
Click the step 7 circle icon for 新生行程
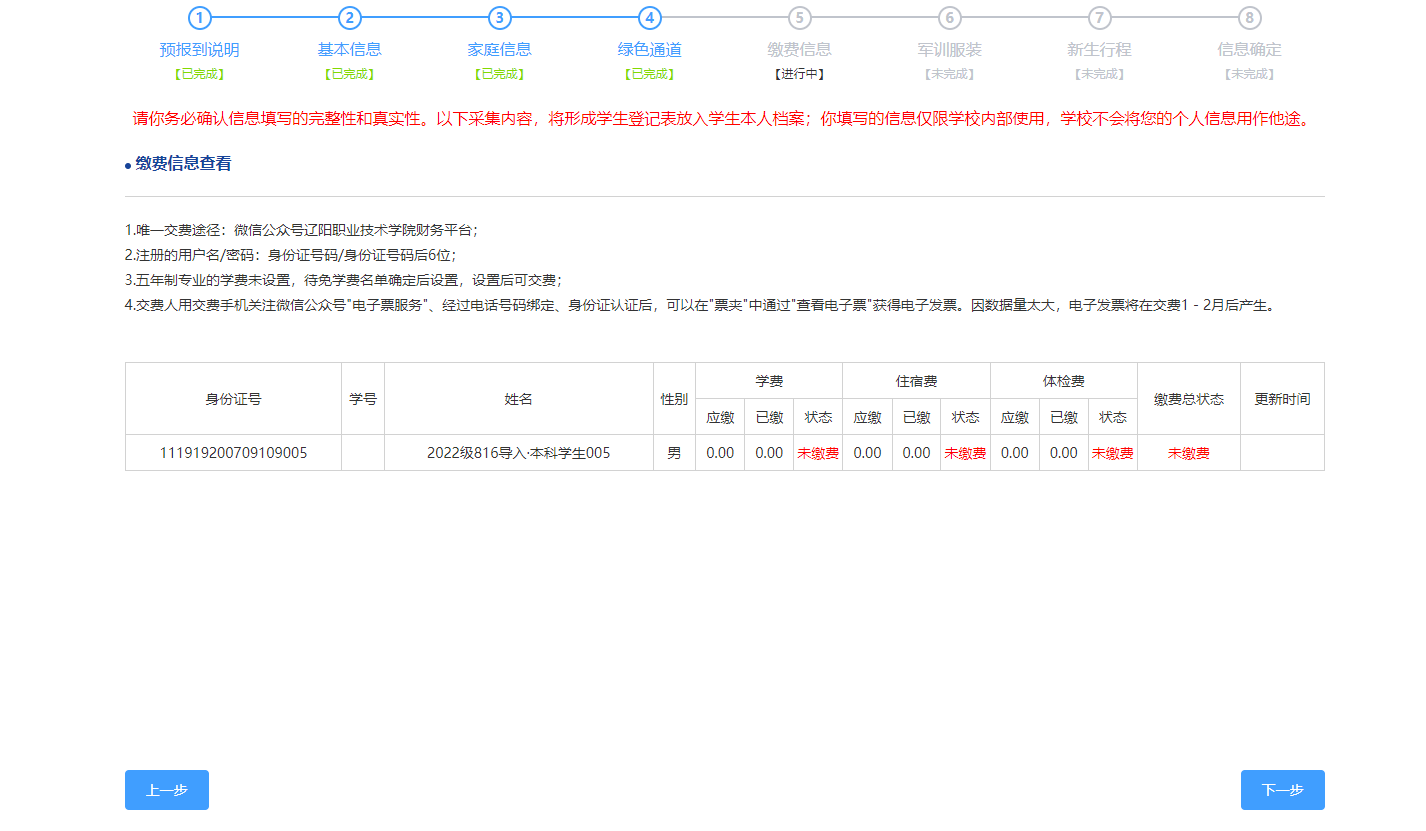pos(1100,18)
